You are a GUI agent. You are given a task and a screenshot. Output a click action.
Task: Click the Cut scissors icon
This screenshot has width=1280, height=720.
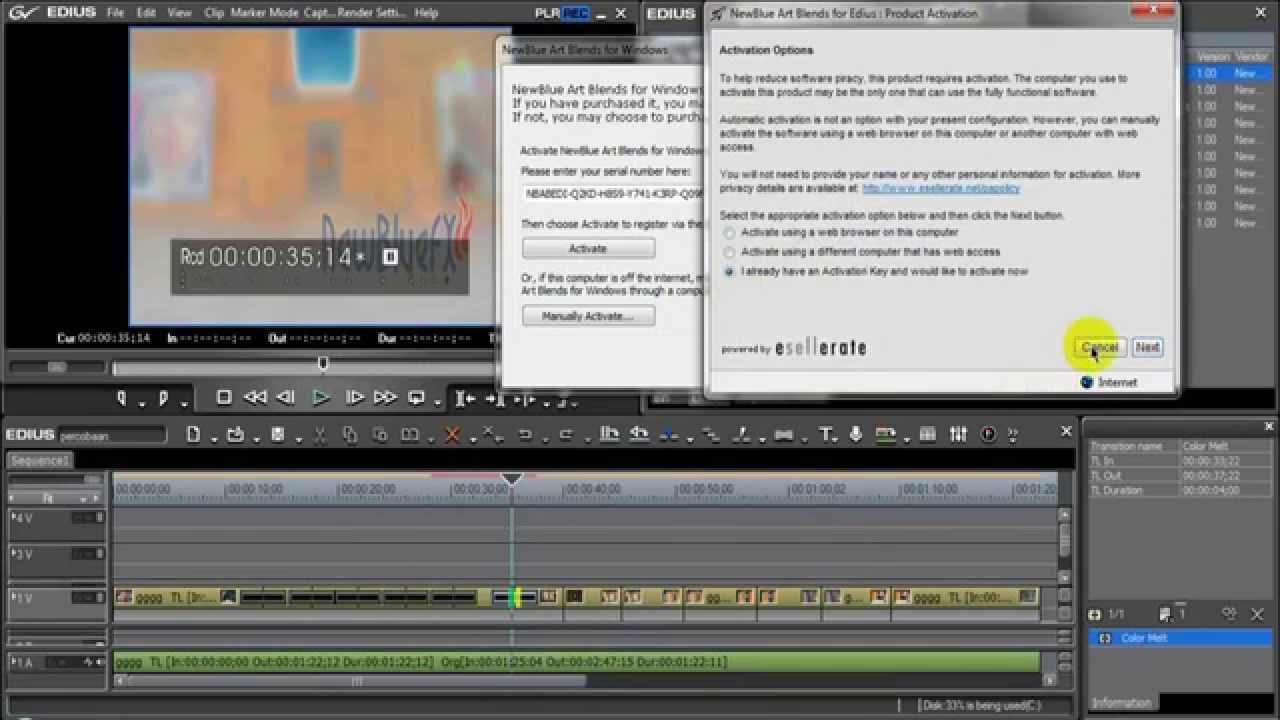click(320, 434)
